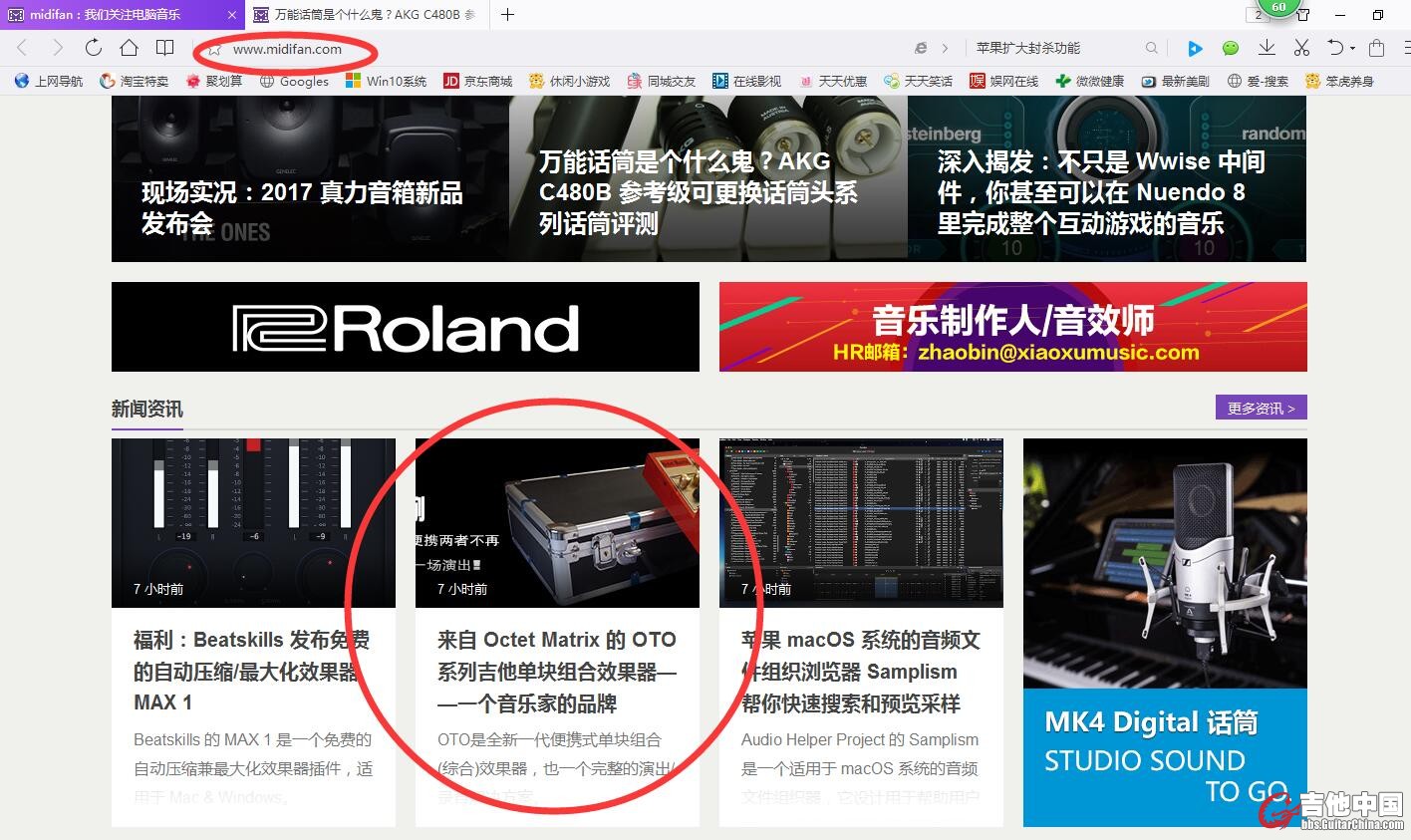Open the 淘宝特卖 bookmark
This screenshot has height=840, width=1411.
(x=135, y=81)
